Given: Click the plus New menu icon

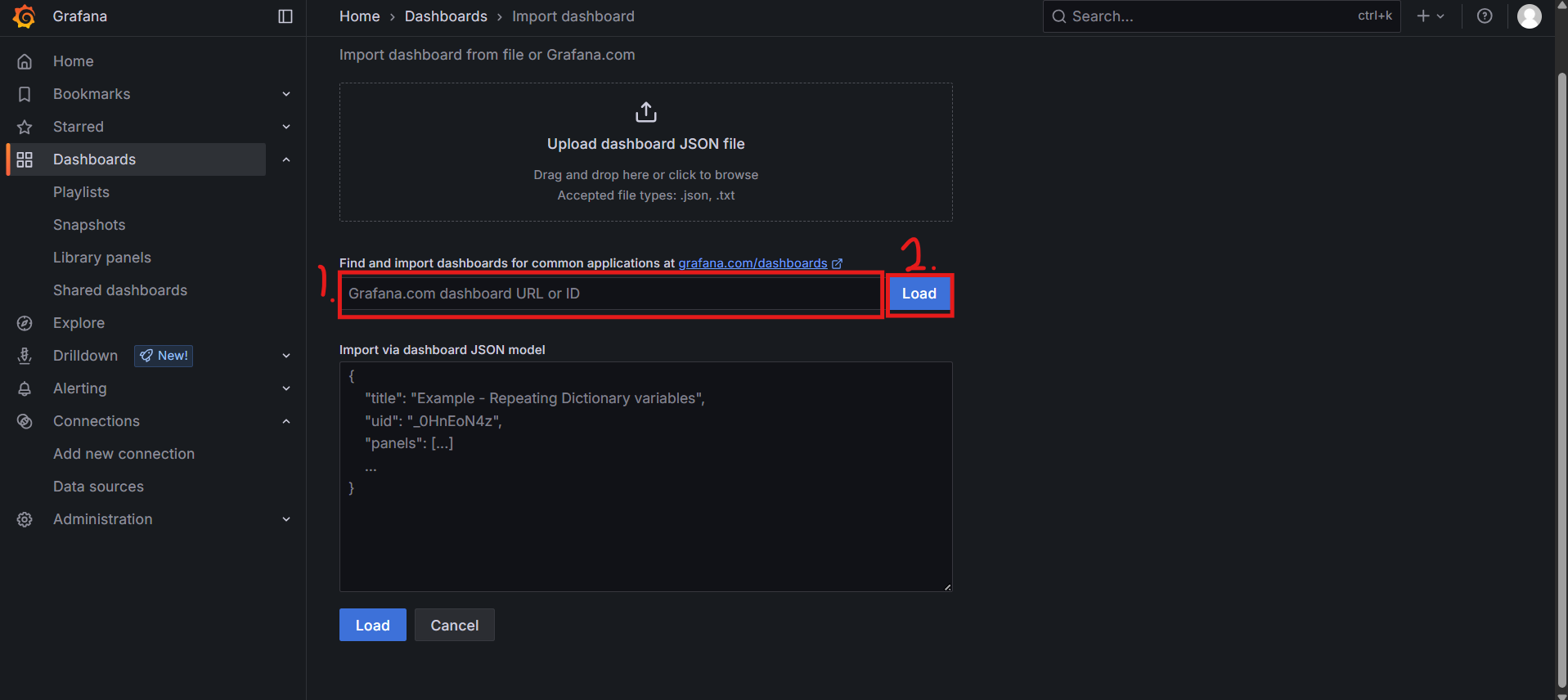Looking at the screenshot, I should [1423, 16].
